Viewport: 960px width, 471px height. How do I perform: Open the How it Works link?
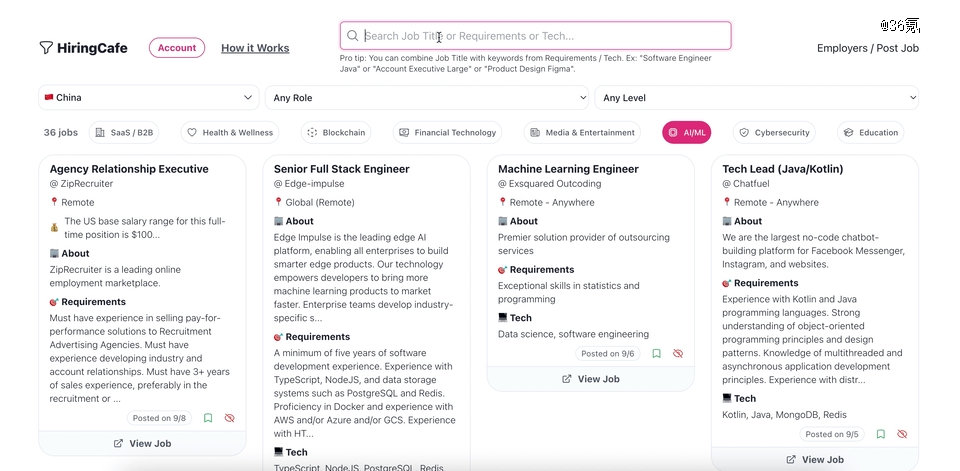point(255,48)
